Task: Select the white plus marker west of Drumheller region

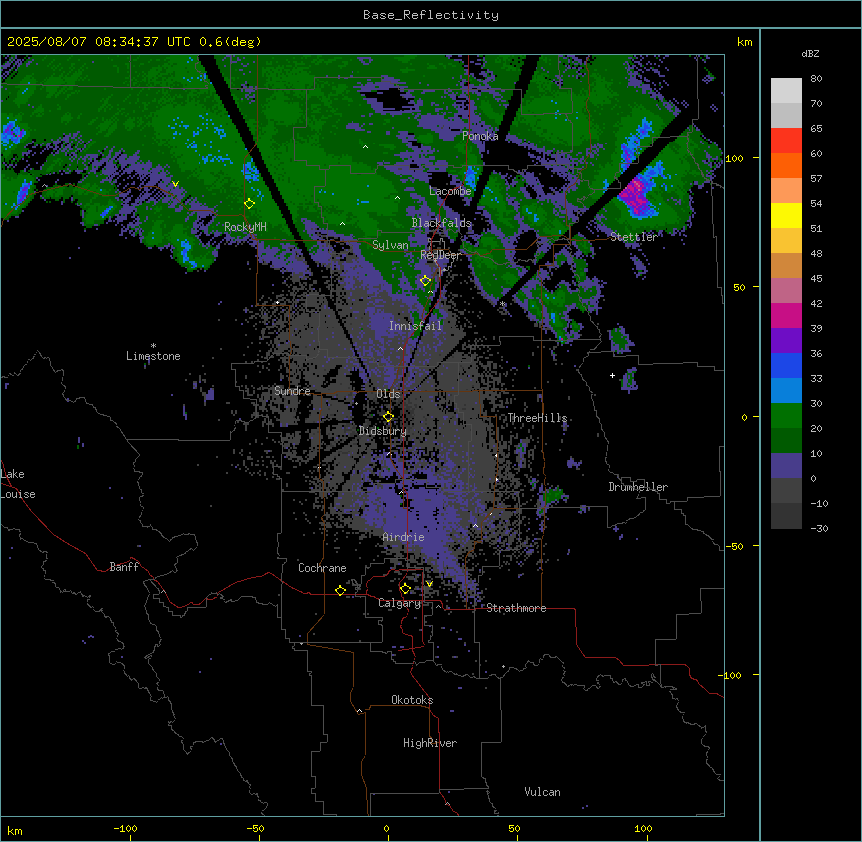Action: click(612, 375)
